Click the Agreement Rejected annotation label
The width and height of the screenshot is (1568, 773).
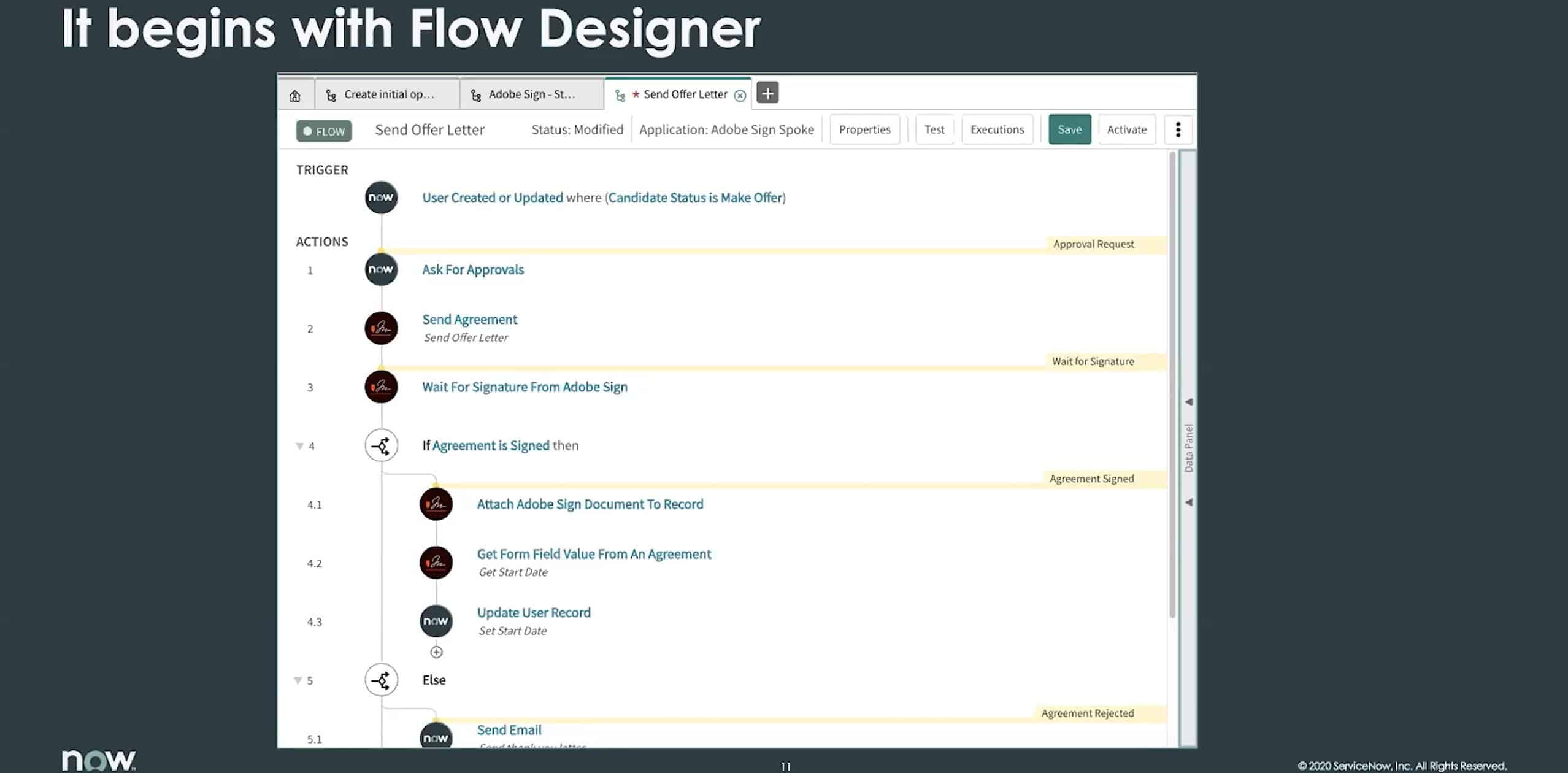click(1087, 713)
